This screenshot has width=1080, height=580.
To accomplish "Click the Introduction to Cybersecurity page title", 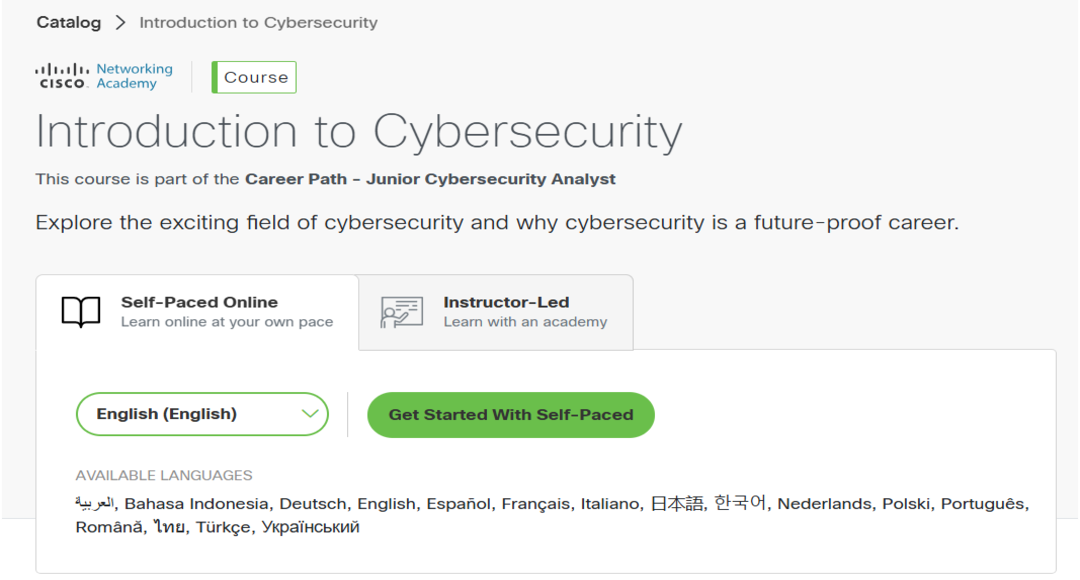I will (x=359, y=132).
